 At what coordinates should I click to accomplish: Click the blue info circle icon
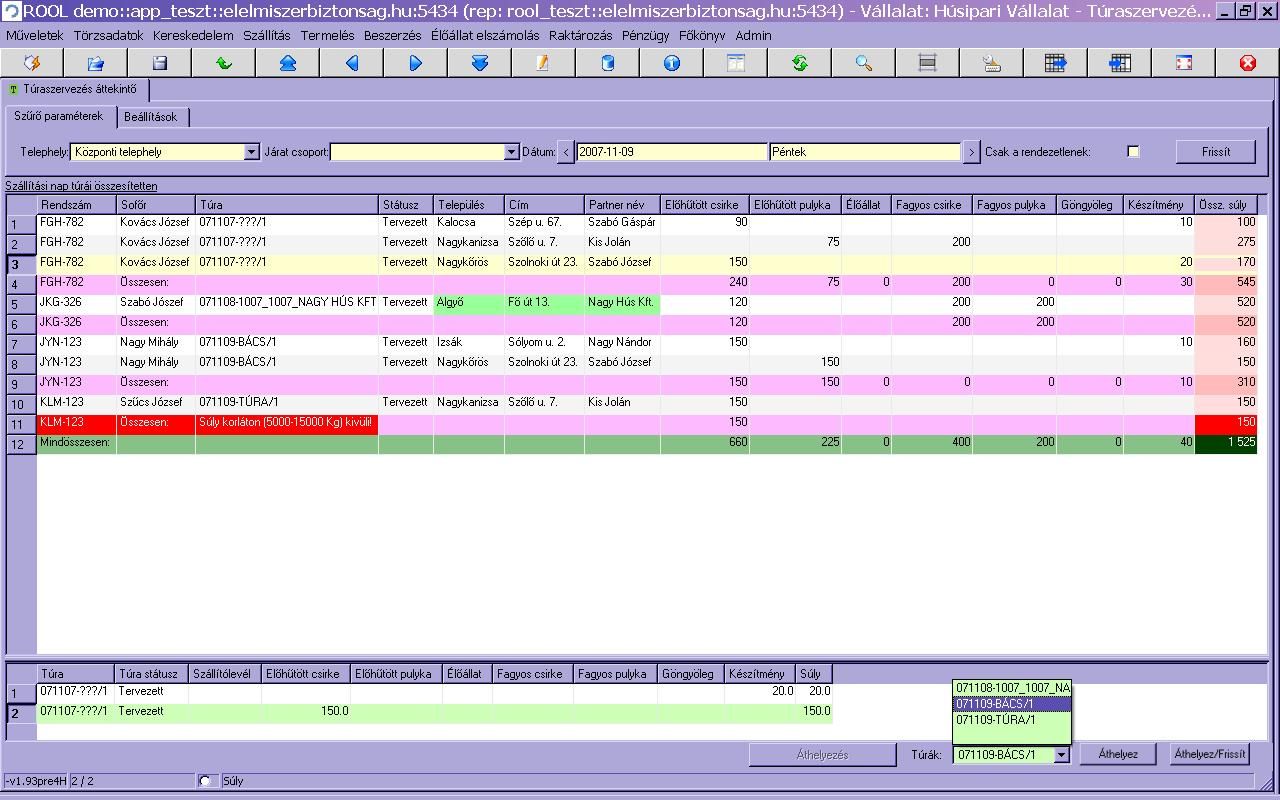click(672, 63)
